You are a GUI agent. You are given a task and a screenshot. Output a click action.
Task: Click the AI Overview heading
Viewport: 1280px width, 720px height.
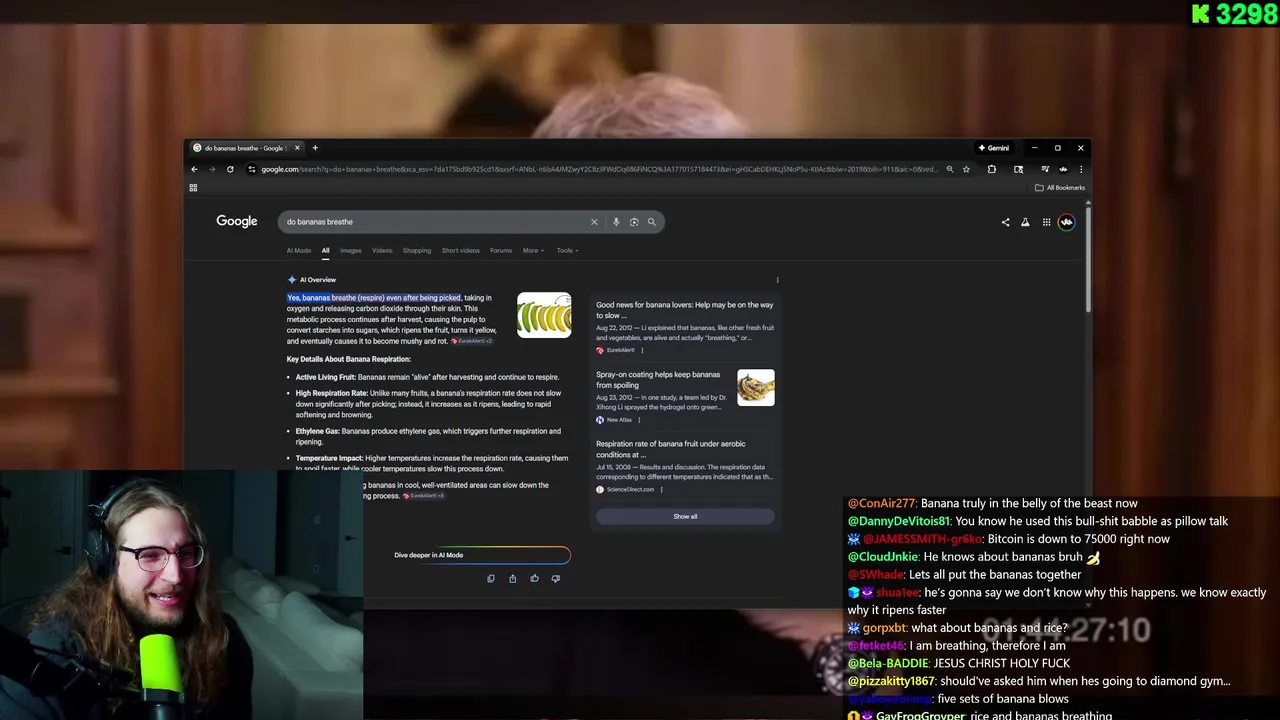point(318,280)
